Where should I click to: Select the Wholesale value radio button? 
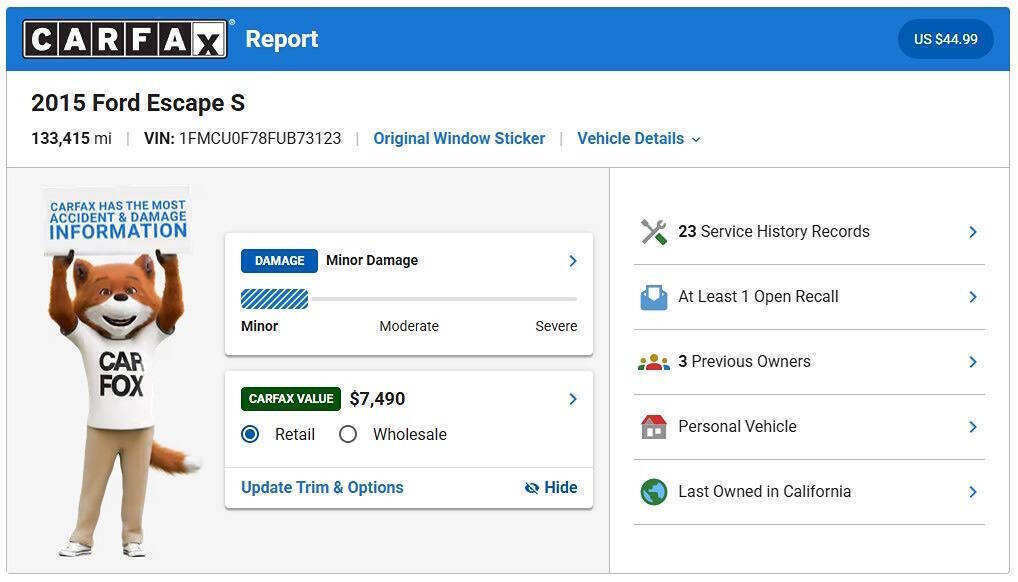click(348, 434)
